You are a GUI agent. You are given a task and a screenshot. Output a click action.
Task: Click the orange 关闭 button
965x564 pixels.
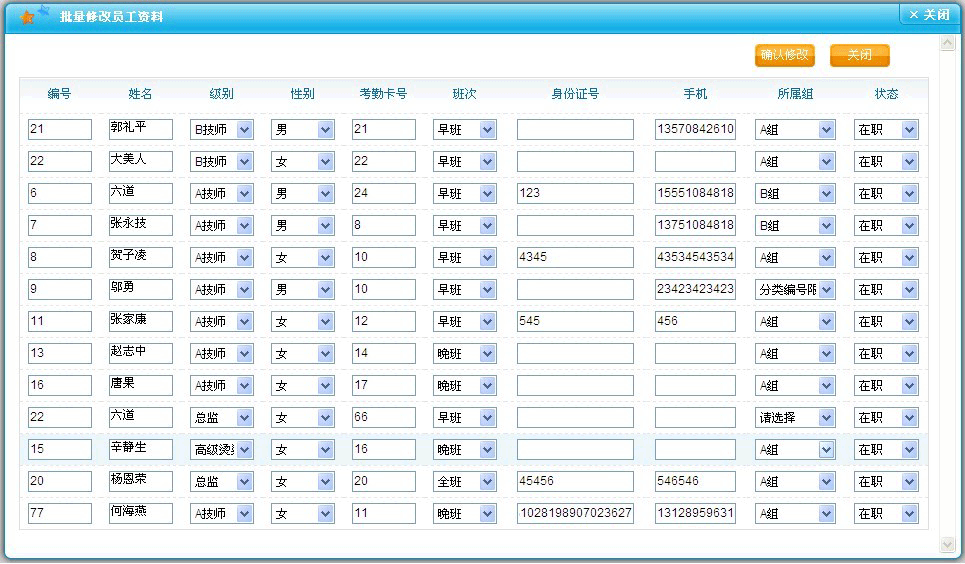point(859,55)
